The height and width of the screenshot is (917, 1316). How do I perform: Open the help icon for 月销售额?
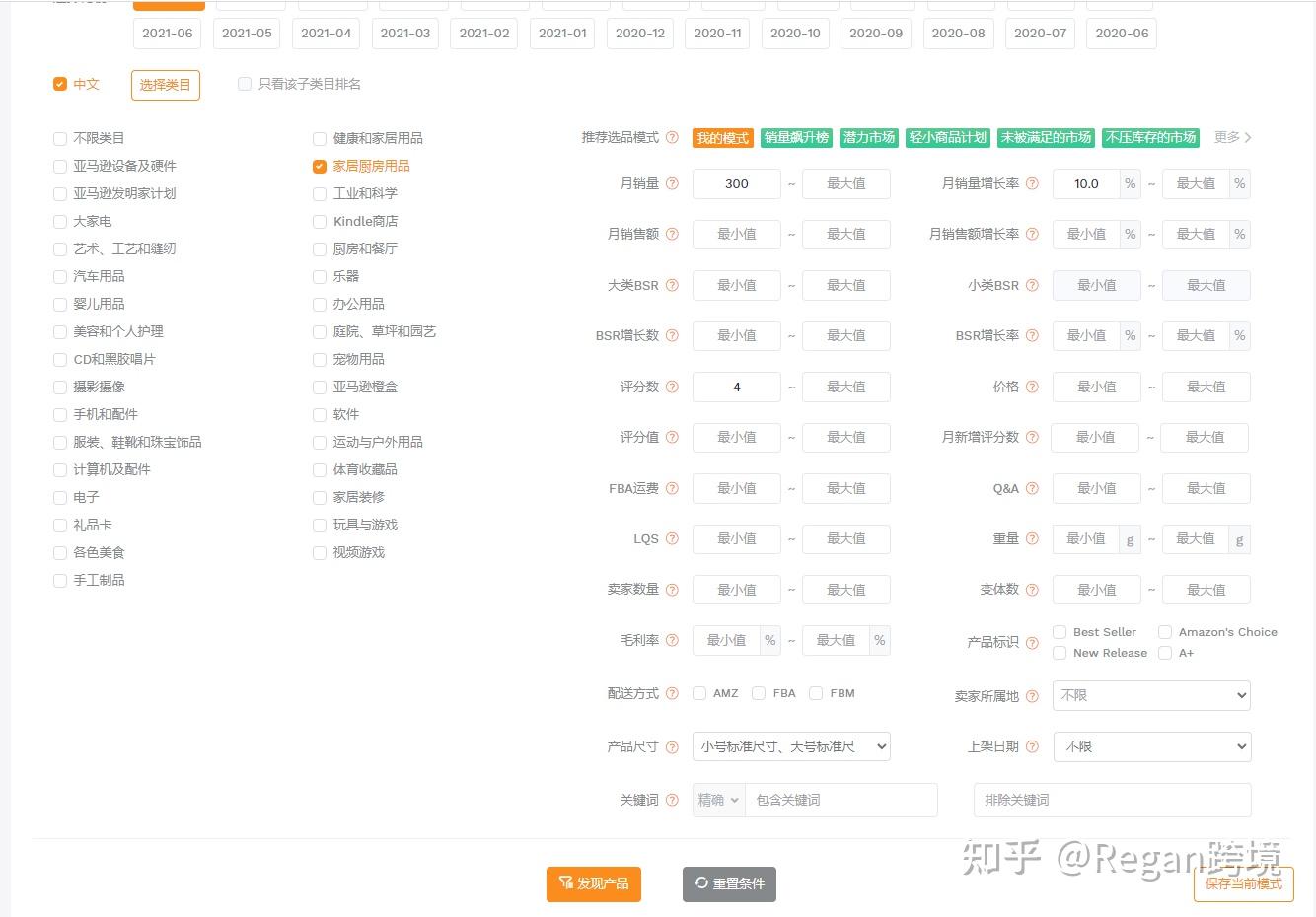point(672,234)
